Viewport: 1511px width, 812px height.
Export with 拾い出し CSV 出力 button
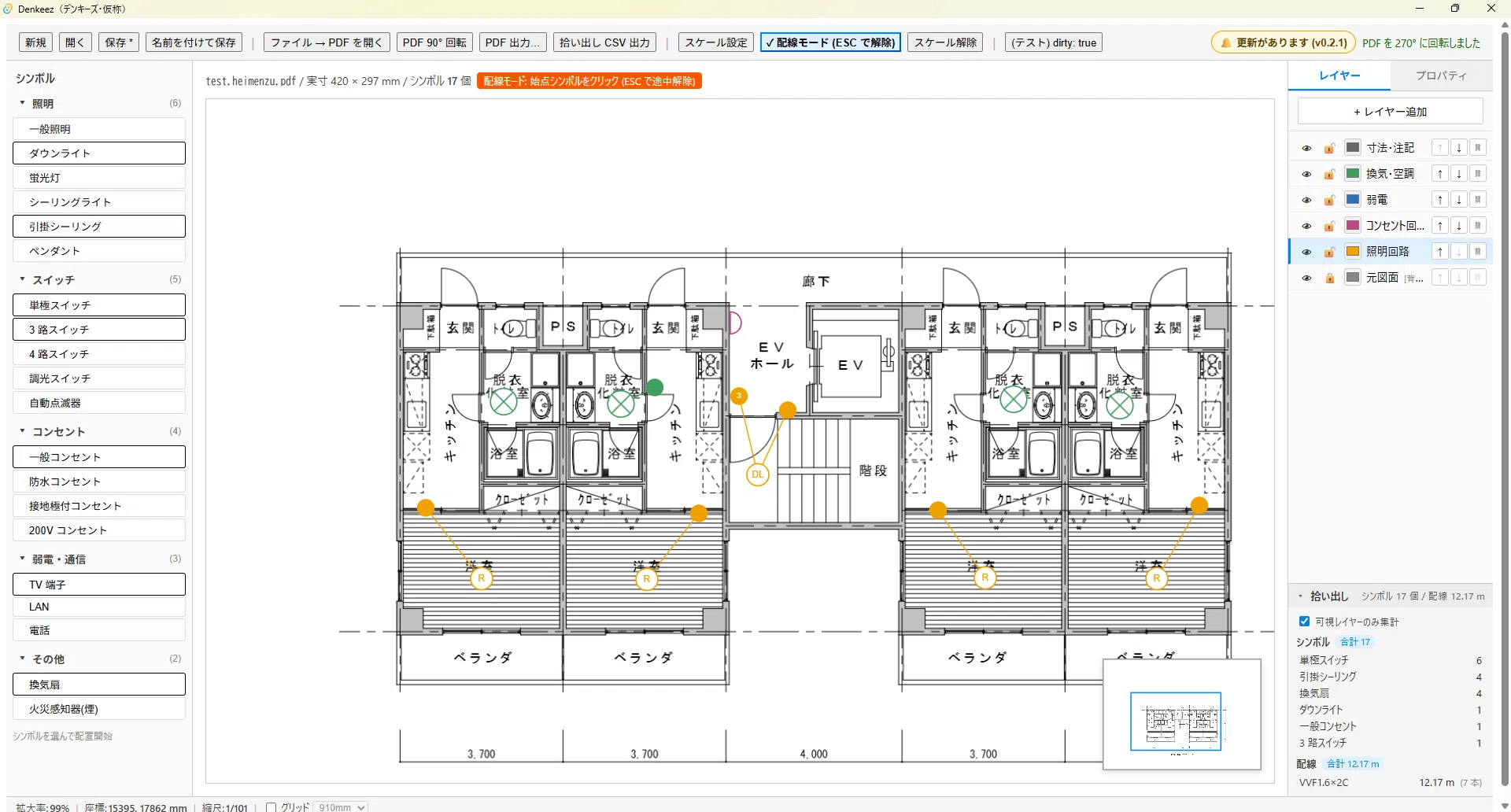[605, 42]
